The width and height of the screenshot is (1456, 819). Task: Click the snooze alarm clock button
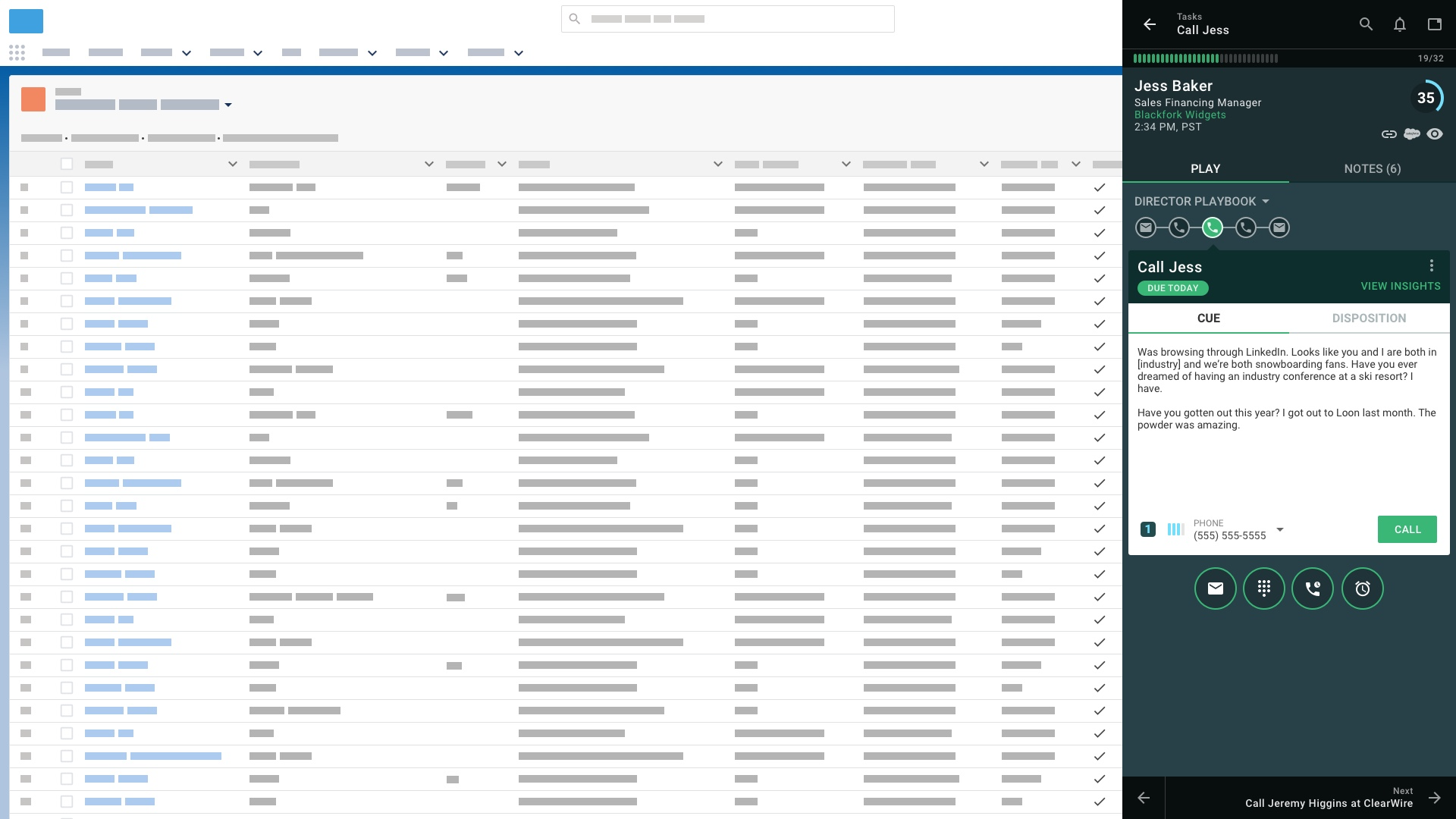tap(1363, 588)
